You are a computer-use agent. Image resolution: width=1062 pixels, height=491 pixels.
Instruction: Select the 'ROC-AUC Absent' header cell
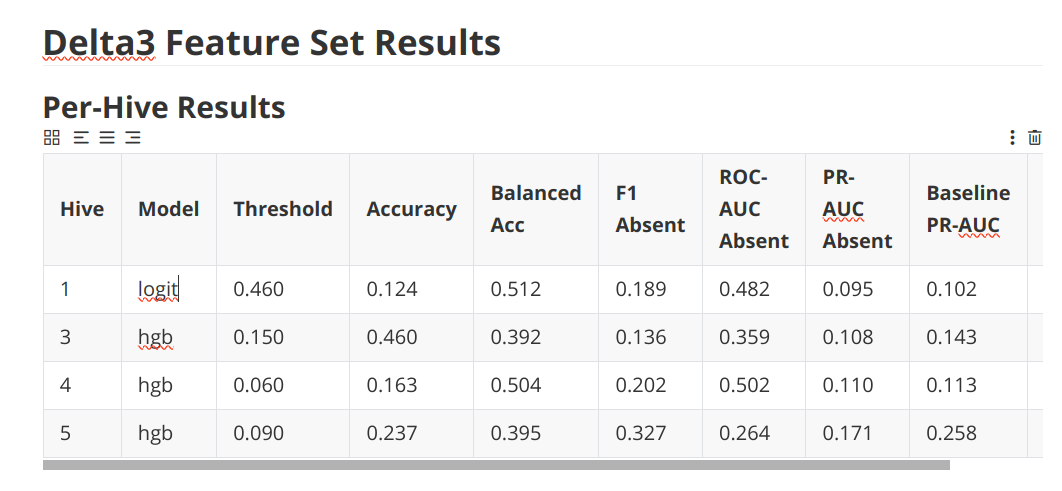(x=754, y=209)
